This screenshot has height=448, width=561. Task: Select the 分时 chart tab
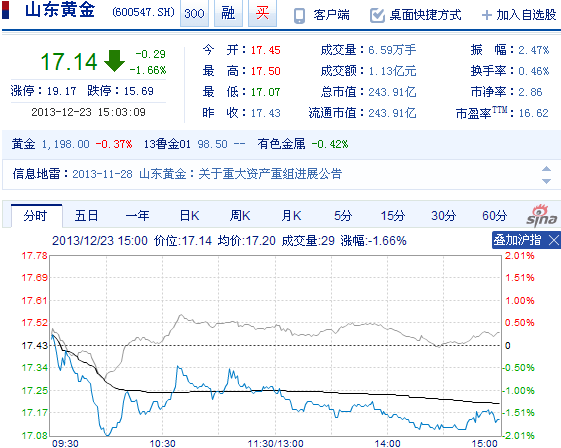coord(36,216)
